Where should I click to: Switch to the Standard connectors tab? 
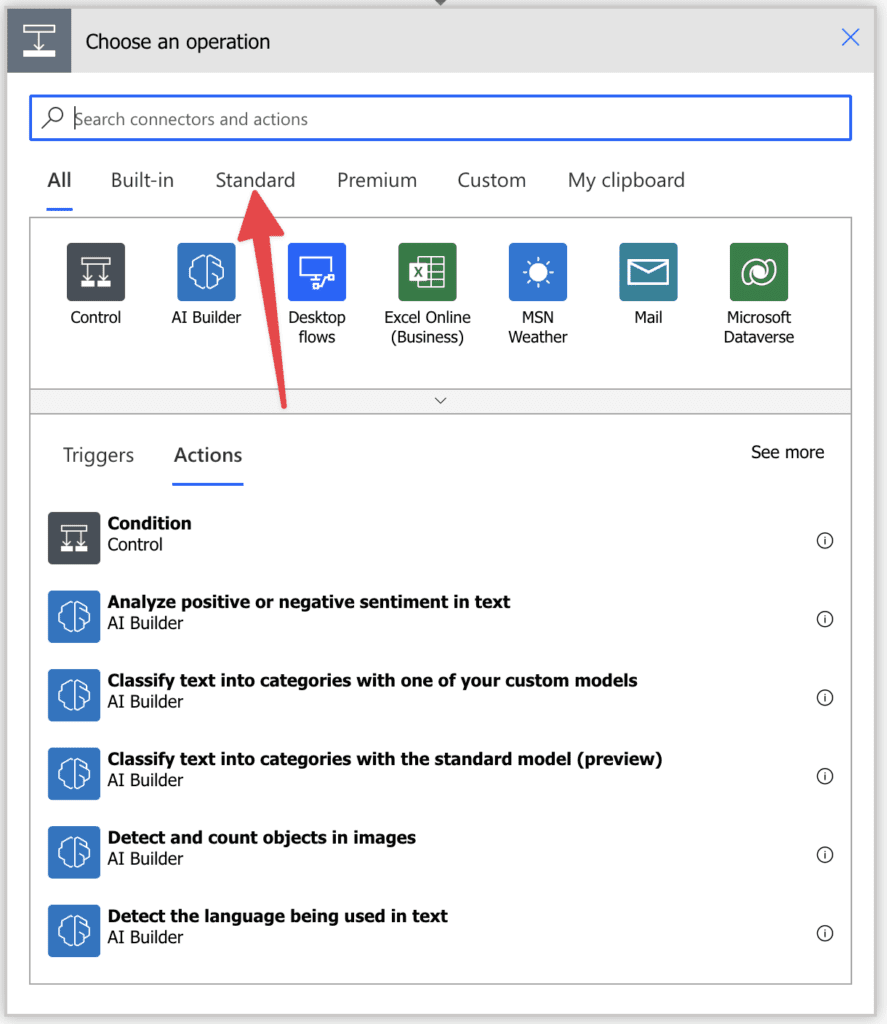point(255,180)
